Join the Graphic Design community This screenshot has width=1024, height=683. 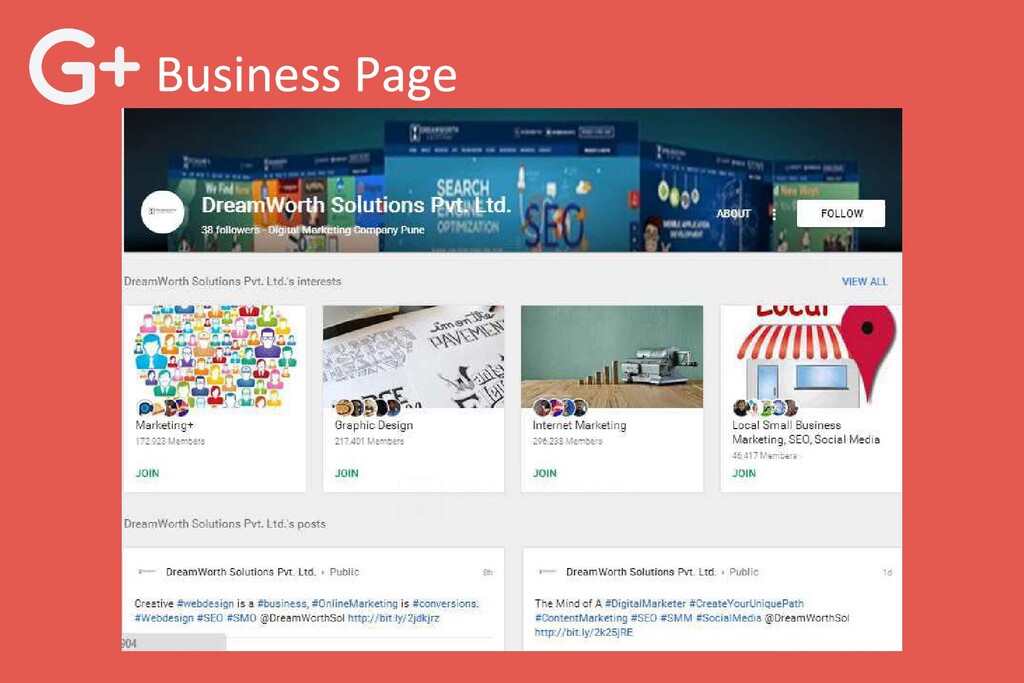346,473
